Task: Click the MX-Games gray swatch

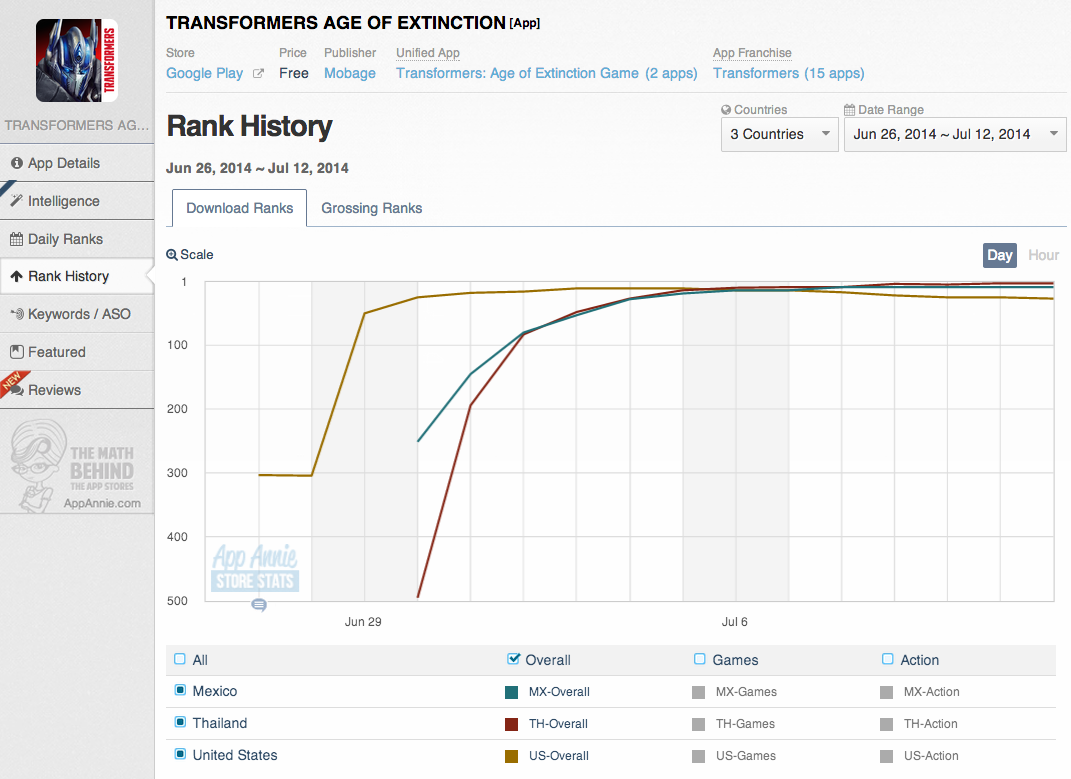Action: tap(698, 692)
